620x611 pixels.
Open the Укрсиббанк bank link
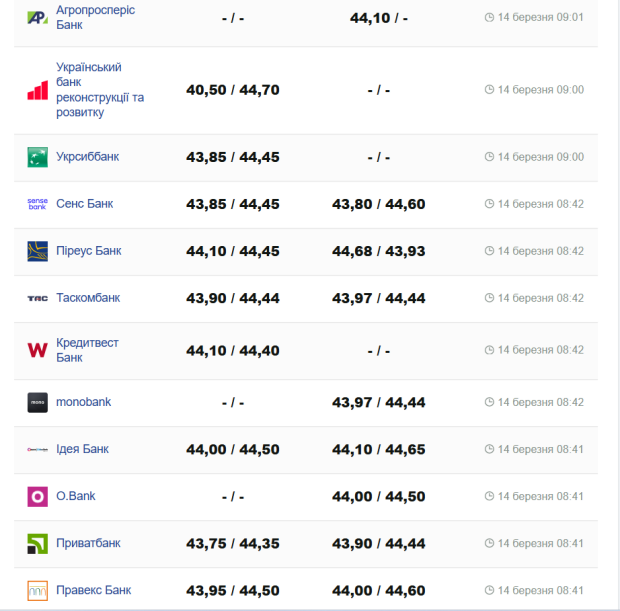pos(87,157)
